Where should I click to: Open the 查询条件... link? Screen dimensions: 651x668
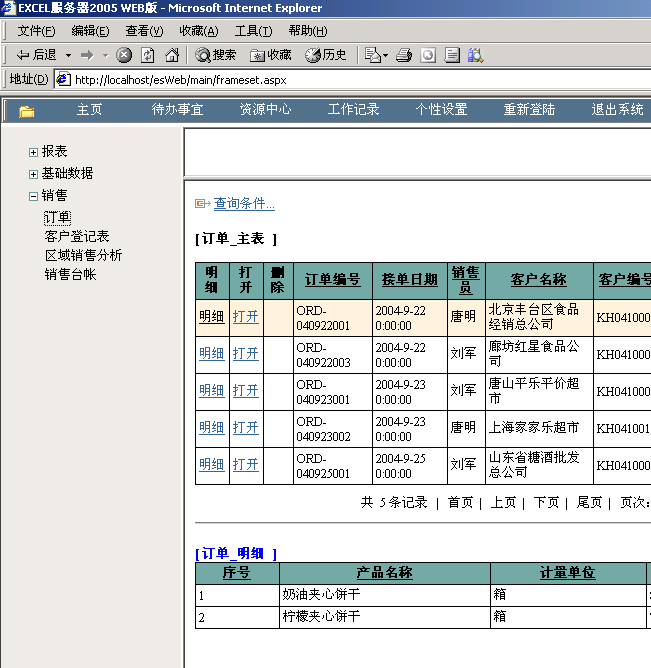(x=243, y=204)
